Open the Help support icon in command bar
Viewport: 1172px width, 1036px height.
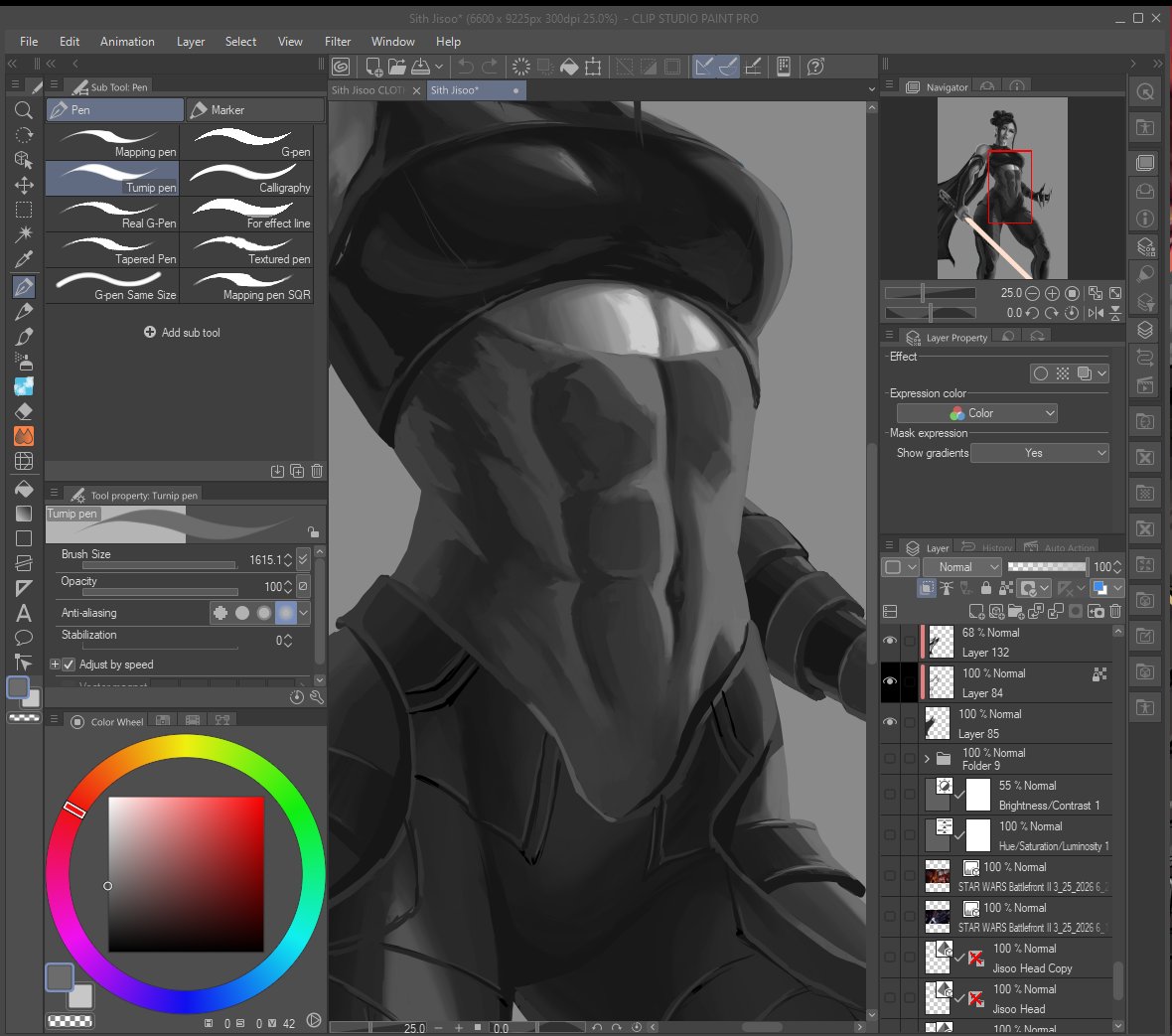coord(815,67)
